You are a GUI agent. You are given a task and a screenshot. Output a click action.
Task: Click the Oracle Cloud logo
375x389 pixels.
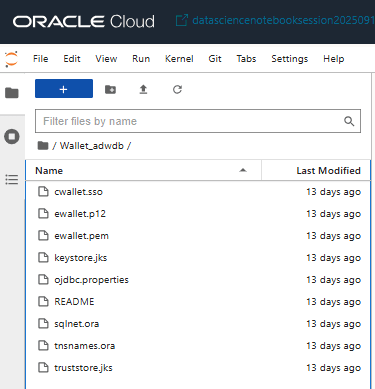coord(84,21)
